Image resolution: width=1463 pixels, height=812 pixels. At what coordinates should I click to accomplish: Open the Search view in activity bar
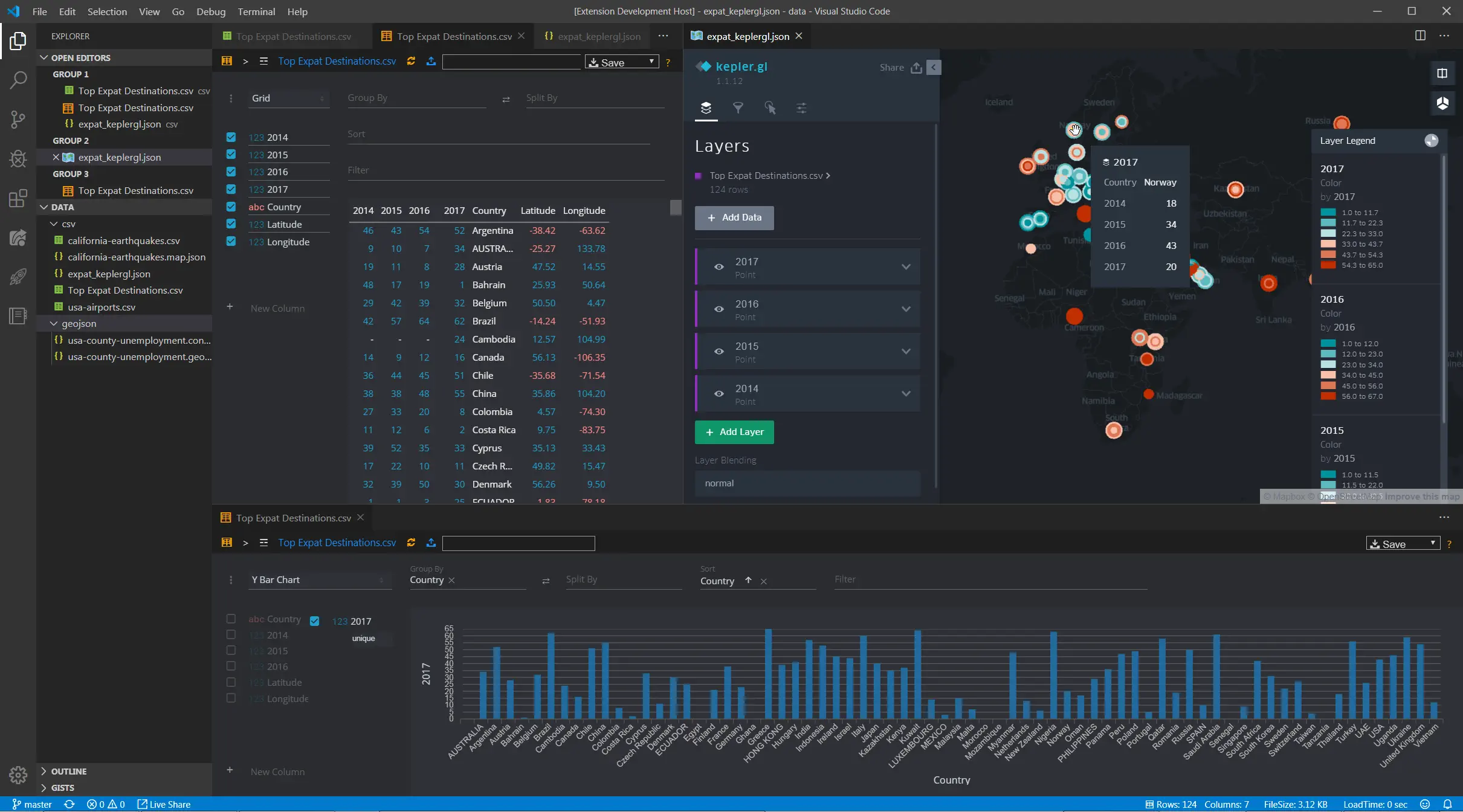click(x=18, y=80)
